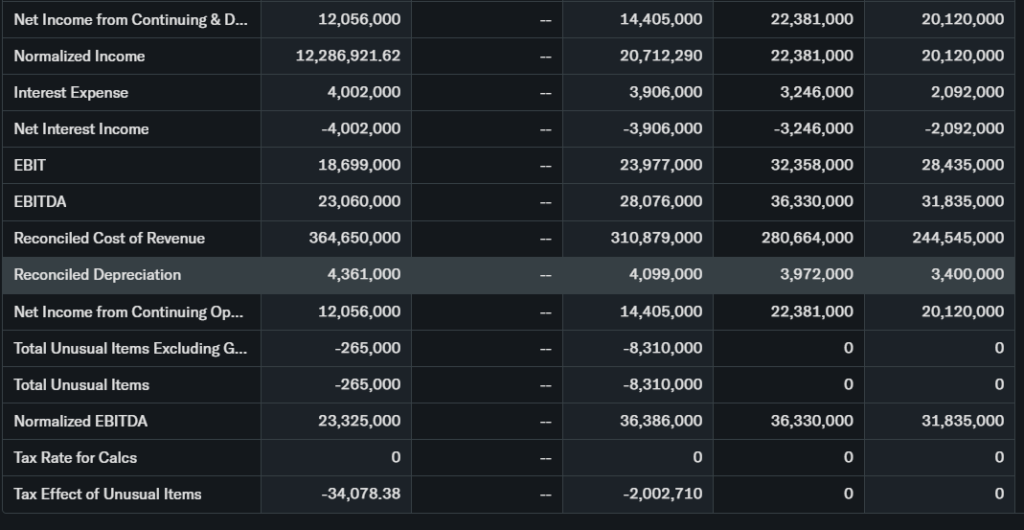Select the 364,650,000 cost of revenue cell

tap(356, 238)
